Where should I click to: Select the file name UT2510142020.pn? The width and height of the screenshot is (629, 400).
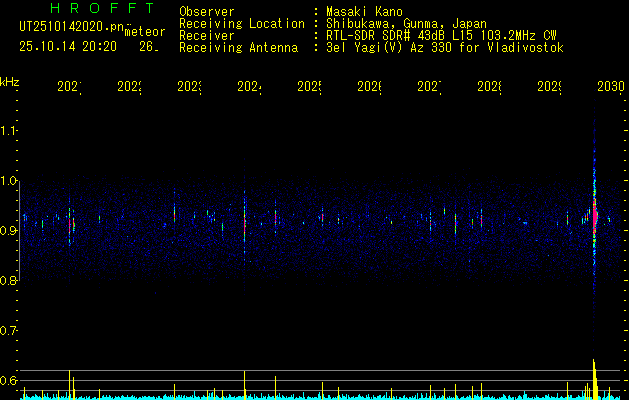(71, 27)
